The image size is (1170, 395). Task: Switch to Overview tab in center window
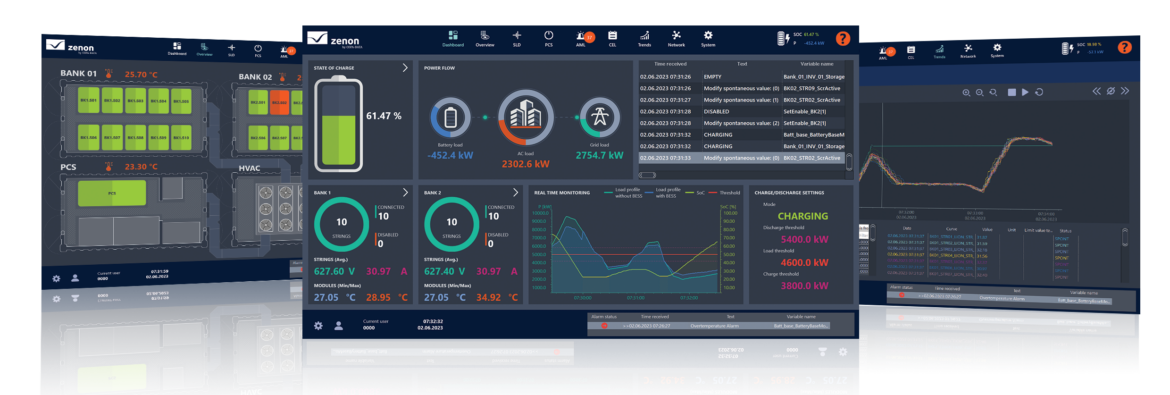pyautogui.click(x=485, y=38)
